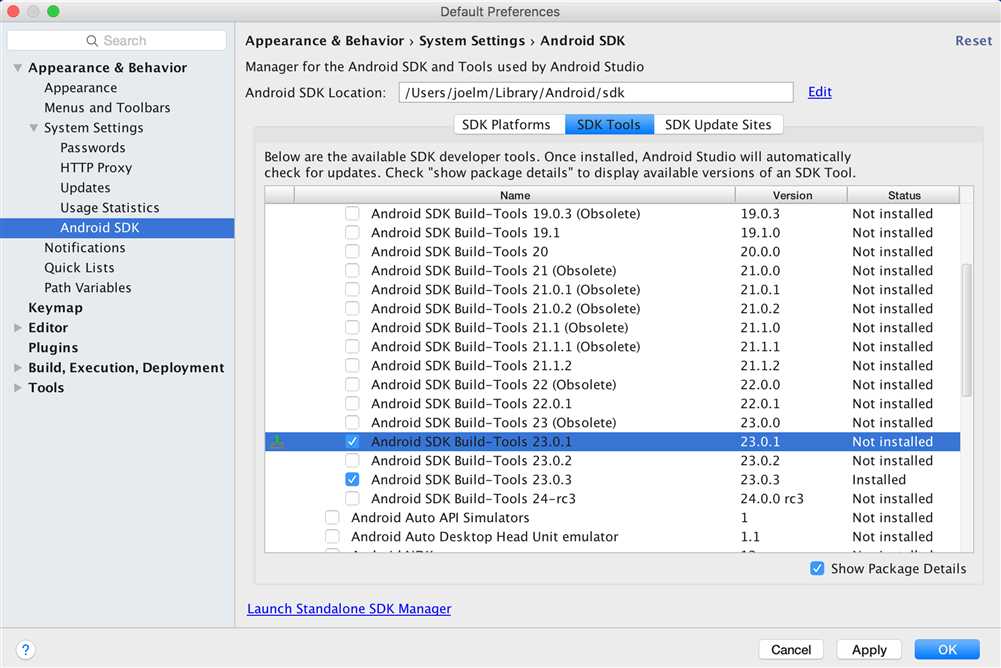Expand the Tools tree node
Viewport: 1001px width, 668px height.
(18, 388)
